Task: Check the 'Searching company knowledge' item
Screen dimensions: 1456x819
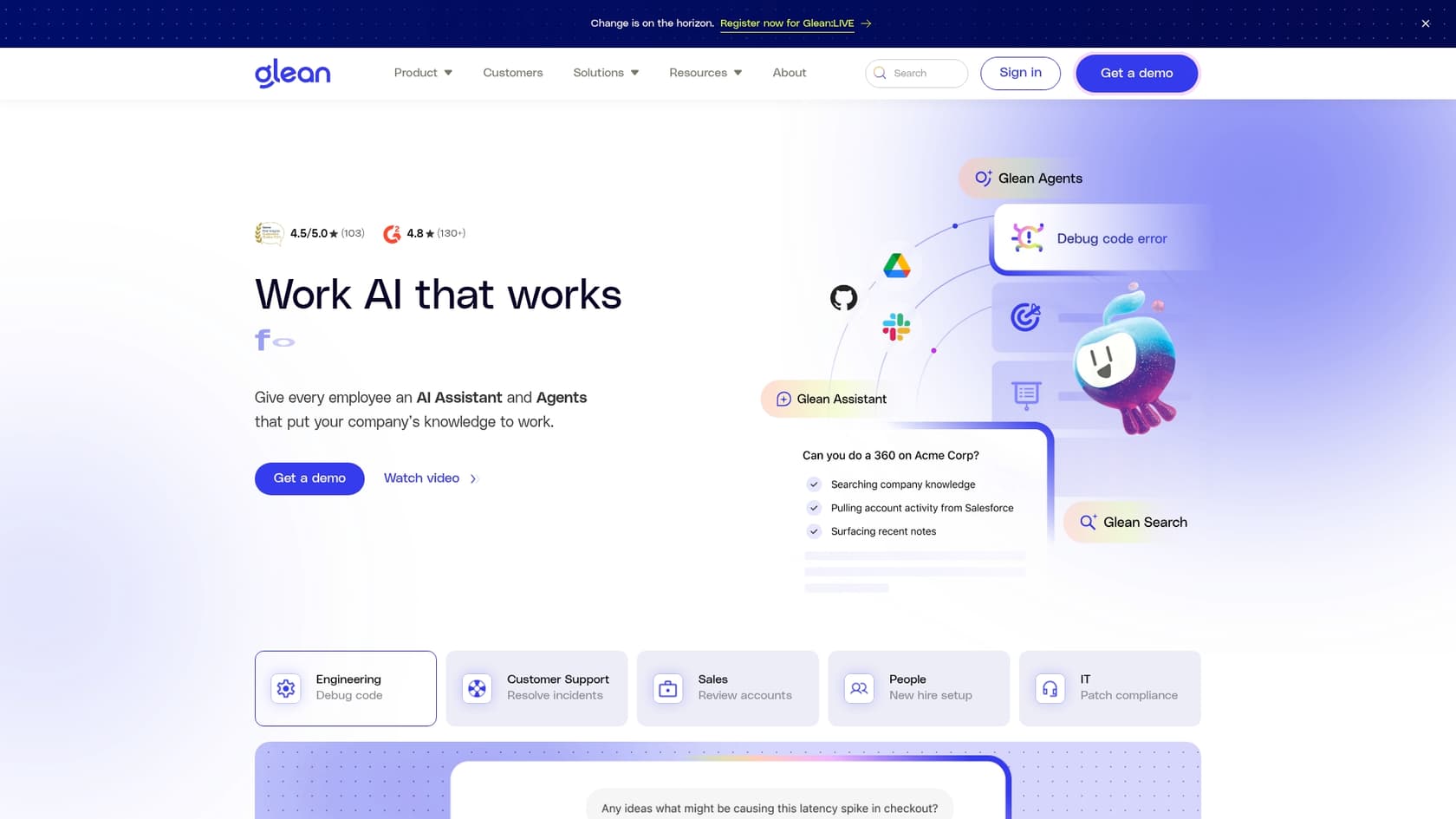Action: pos(814,484)
